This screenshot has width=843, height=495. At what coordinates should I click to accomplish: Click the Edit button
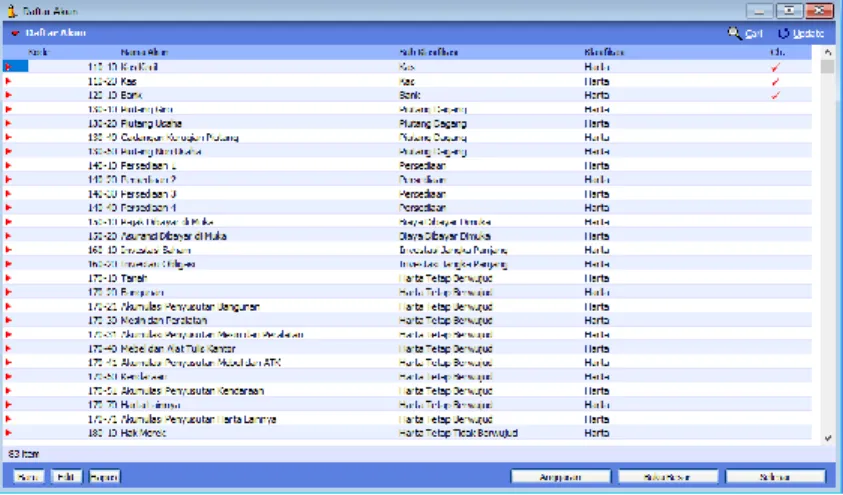pyautogui.click(x=66, y=477)
